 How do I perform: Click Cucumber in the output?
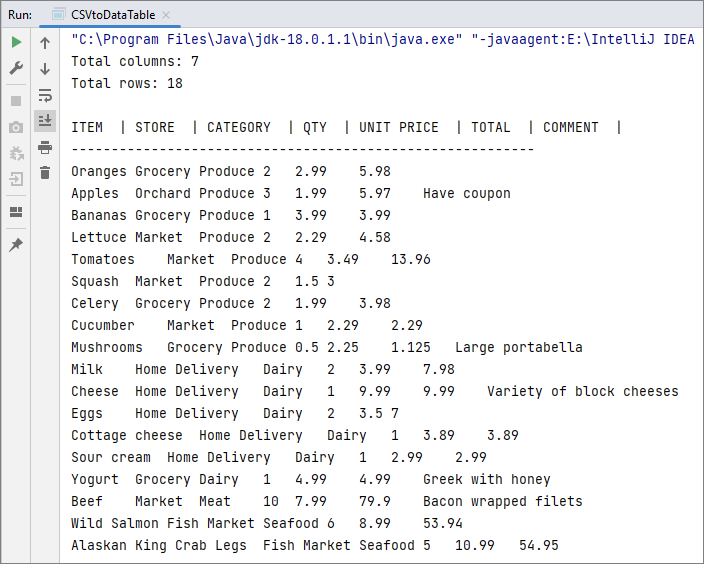(x=103, y=326)
